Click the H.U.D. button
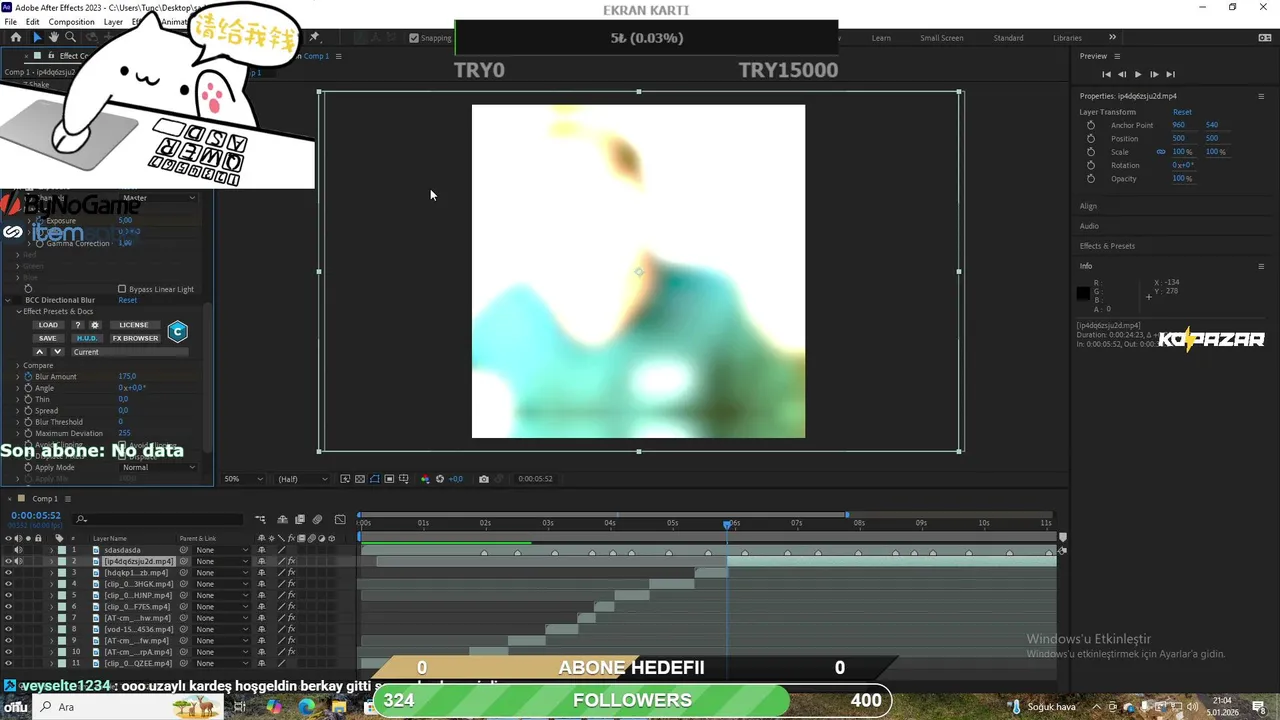1280x720 pixels. pyautogui.click(x=87, y=338)
